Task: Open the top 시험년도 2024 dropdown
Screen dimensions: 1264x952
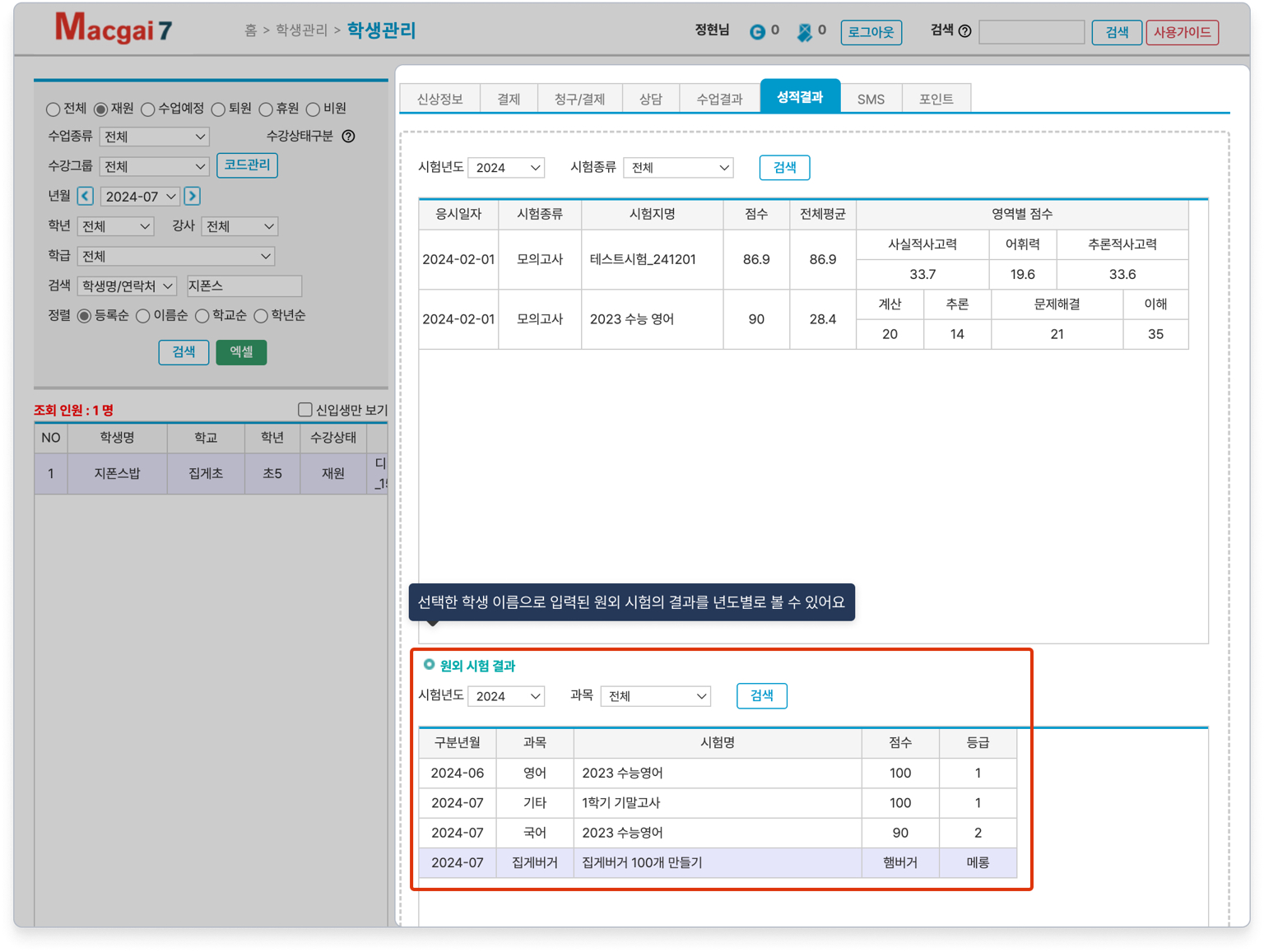Action: click(x=506, y=168)
